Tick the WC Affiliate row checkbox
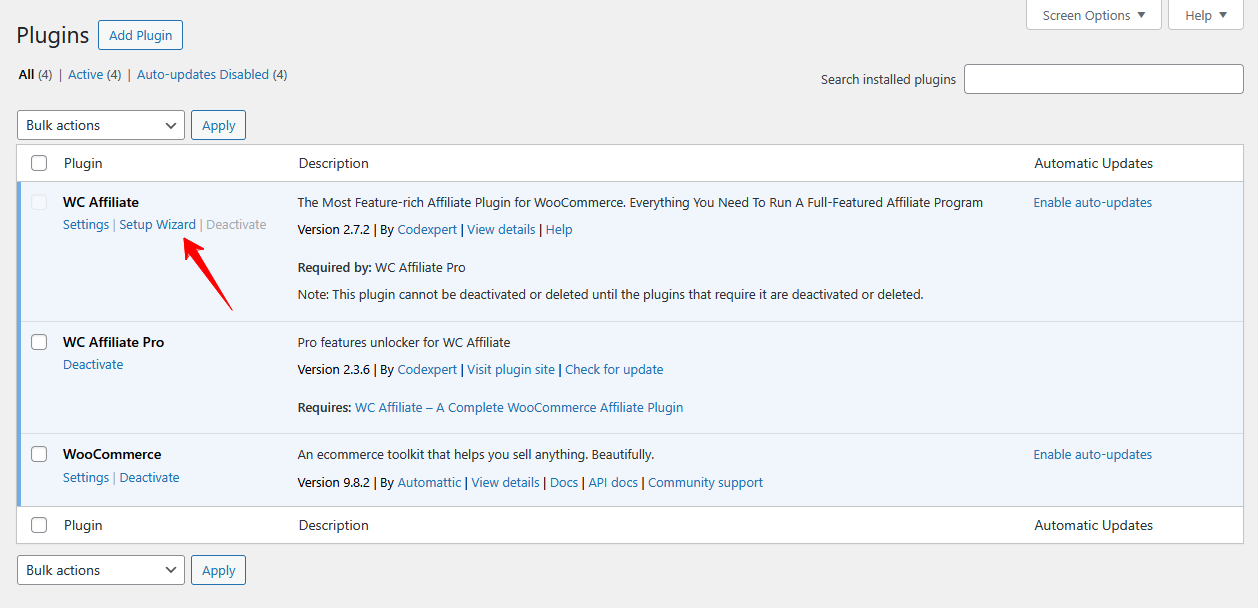 pyautogui.click(x=39, y=203)
